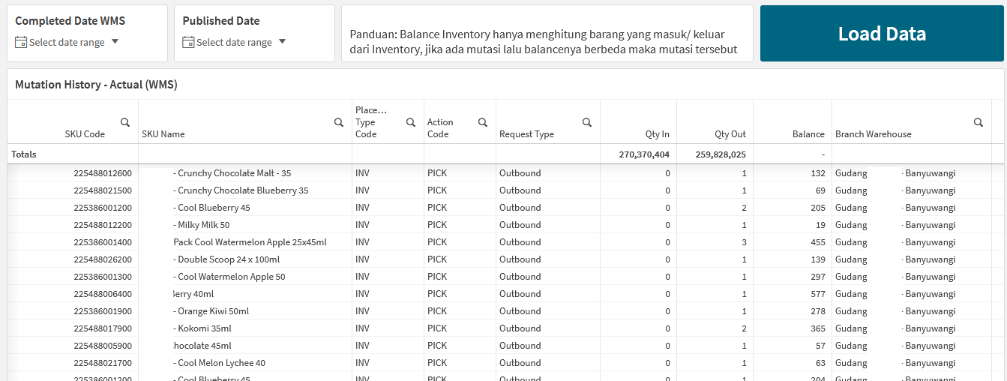Click the Load Data button
The height and width of the screenshot is (381, 1007).
tap(882, 33)
